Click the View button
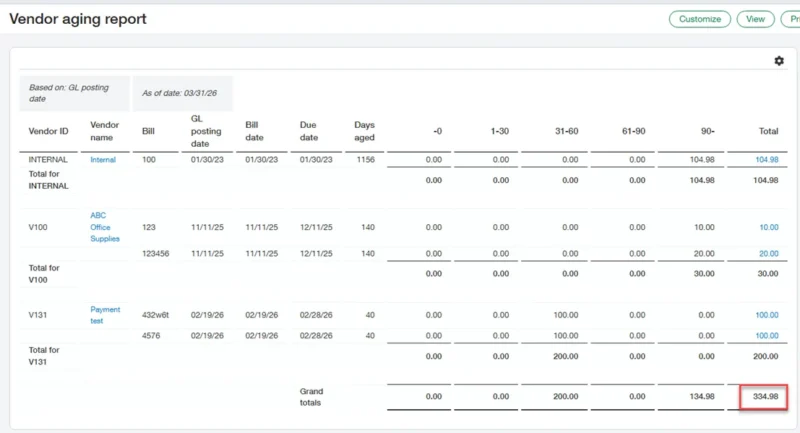The width and height of the screenshot is (800, 433). pos(755,19)
